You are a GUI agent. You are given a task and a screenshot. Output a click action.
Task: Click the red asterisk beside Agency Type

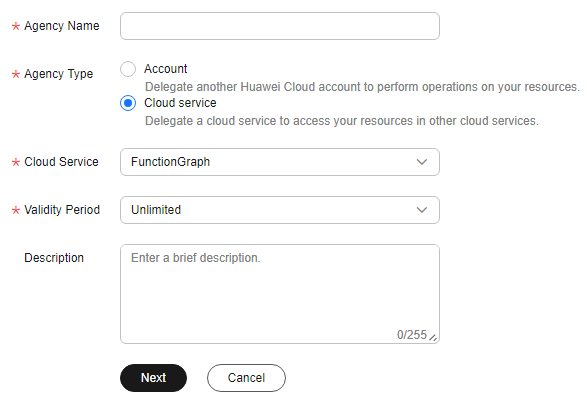16,74
